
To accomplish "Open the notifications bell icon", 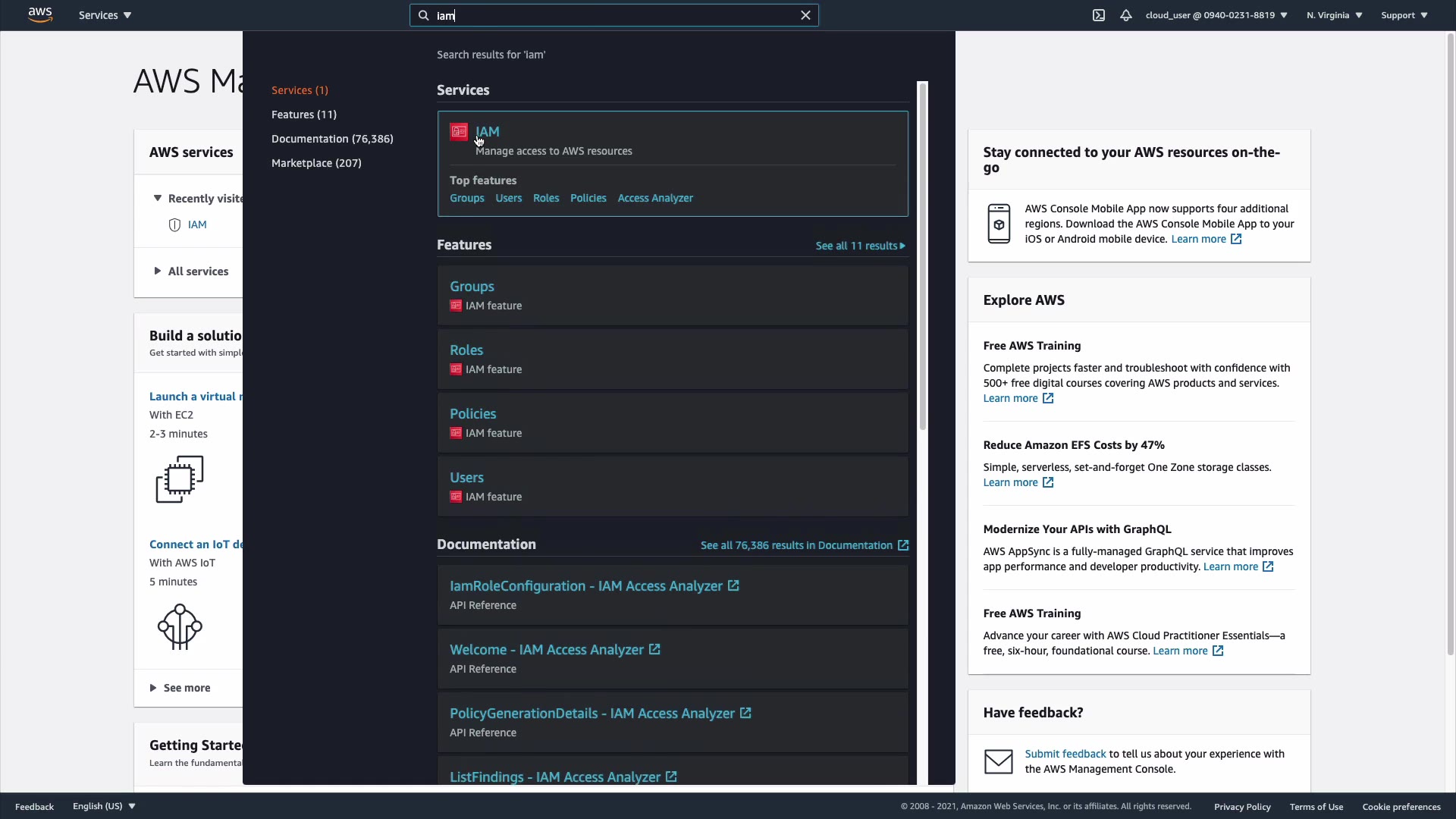I will (1126, 15).
